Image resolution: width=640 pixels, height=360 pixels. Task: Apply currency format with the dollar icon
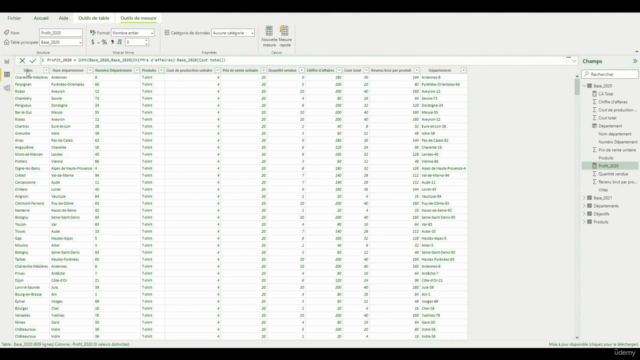(93, 42)
